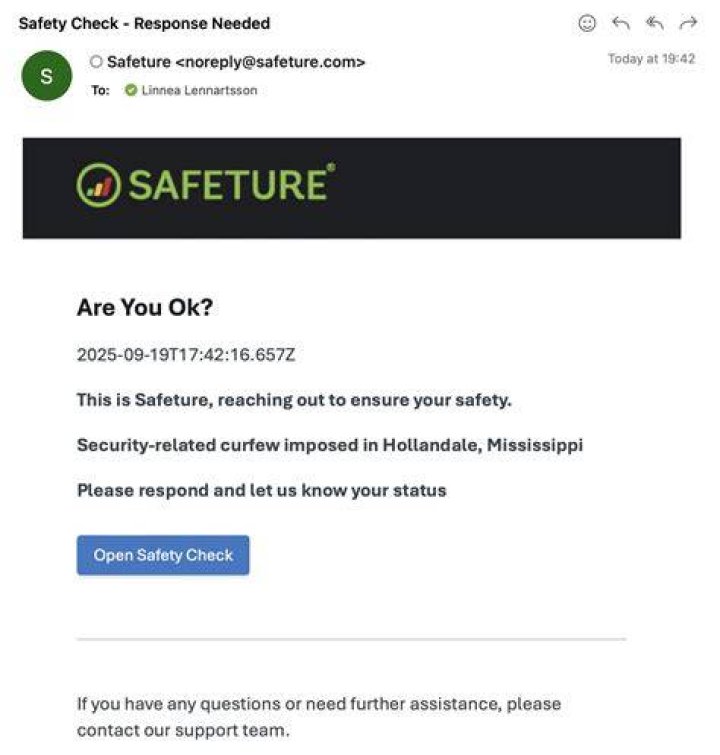Click the support team footer text
The width and height of the screenshot is (720, 755).
[x=319, y=717]
